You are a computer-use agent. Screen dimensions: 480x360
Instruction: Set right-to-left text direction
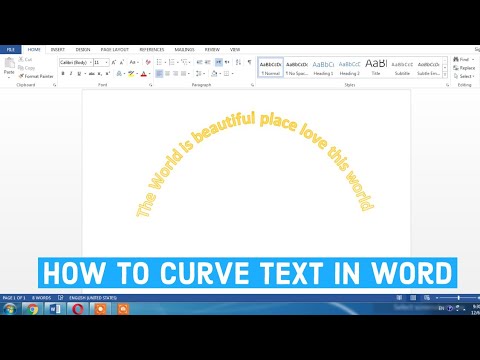[x=227, y=62]
